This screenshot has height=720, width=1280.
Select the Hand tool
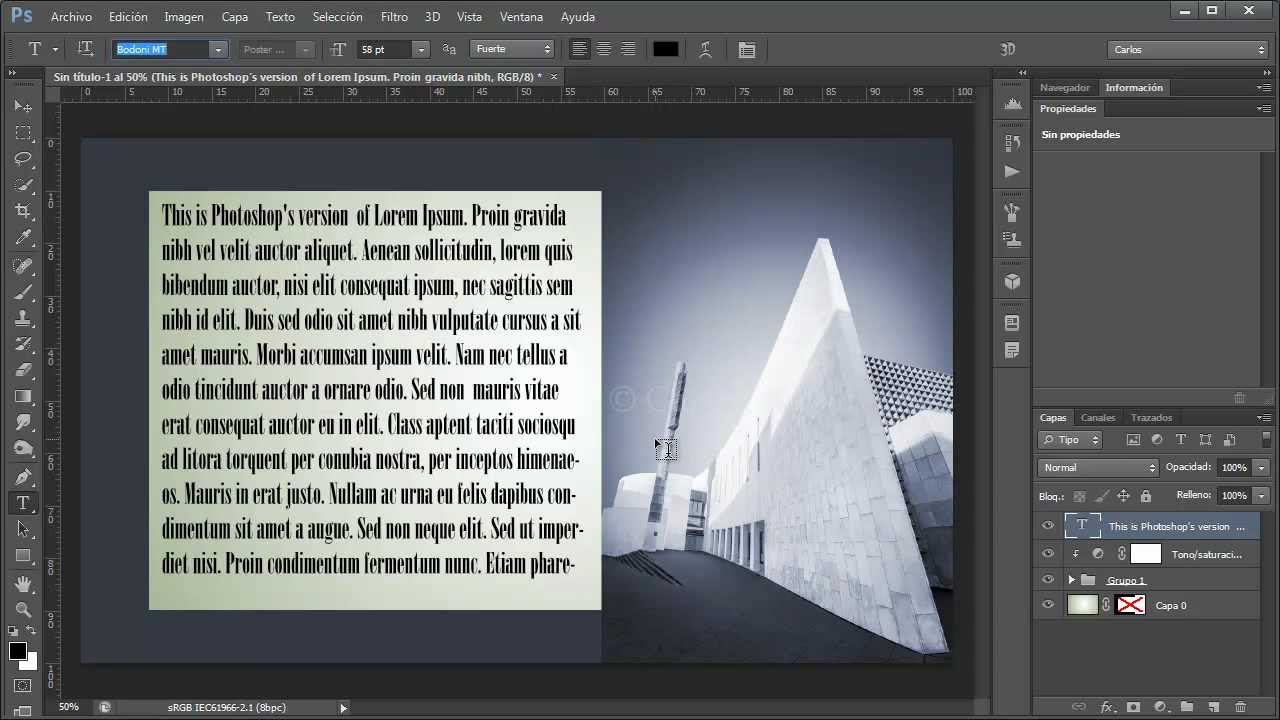point(23,584)
